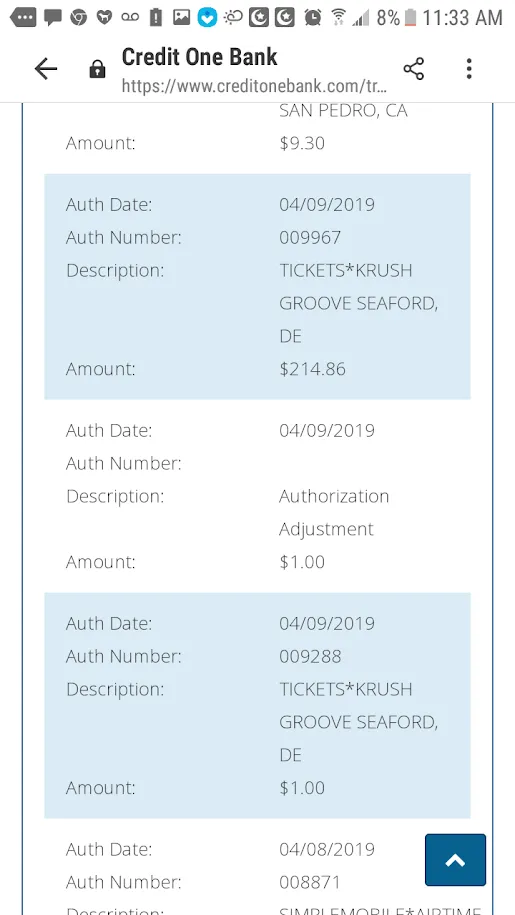Tap the blue scroll-to-top chevron button
This screenshot has height=915, width=515.
[456, 860]
